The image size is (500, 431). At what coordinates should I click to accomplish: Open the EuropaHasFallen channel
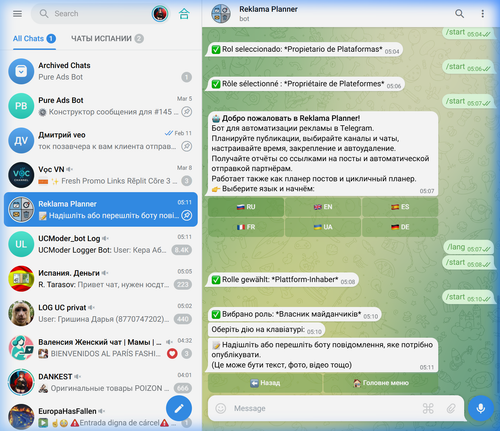tap(101, 417)
